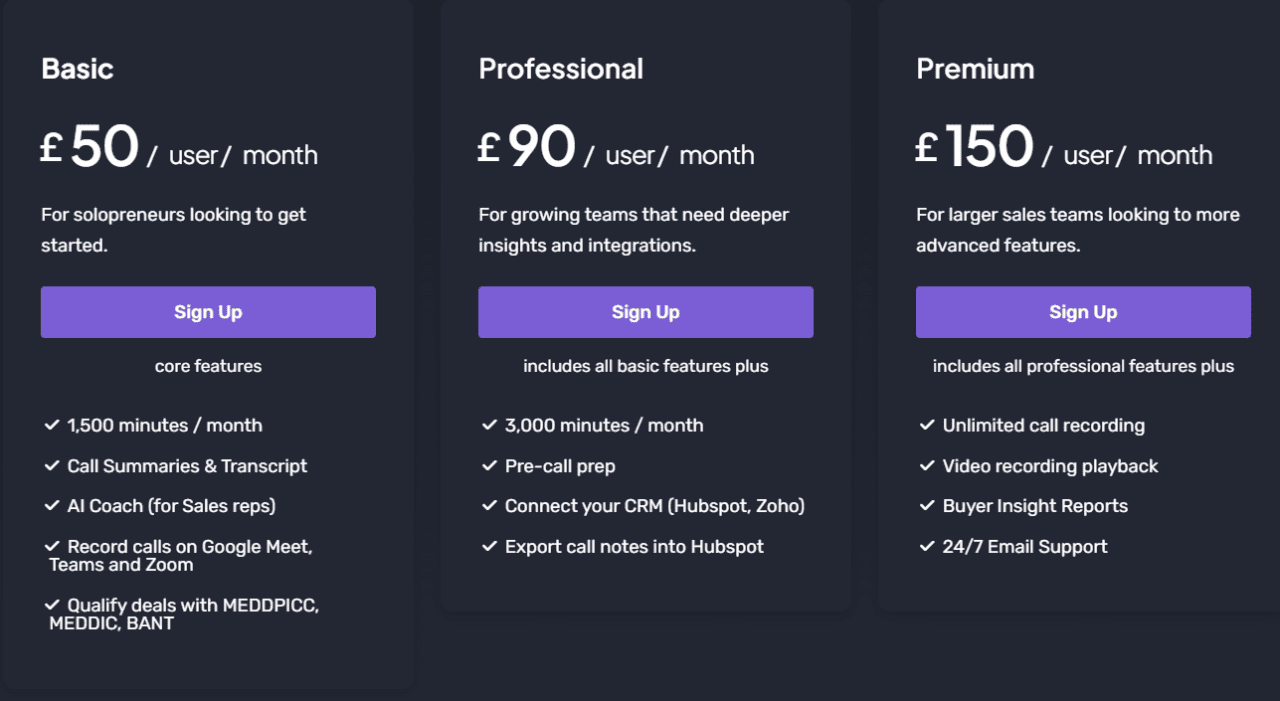Click the checkmark beside AI Coach feature
The width and height of the screenshot is (1280, 701).
pos(53,505)
